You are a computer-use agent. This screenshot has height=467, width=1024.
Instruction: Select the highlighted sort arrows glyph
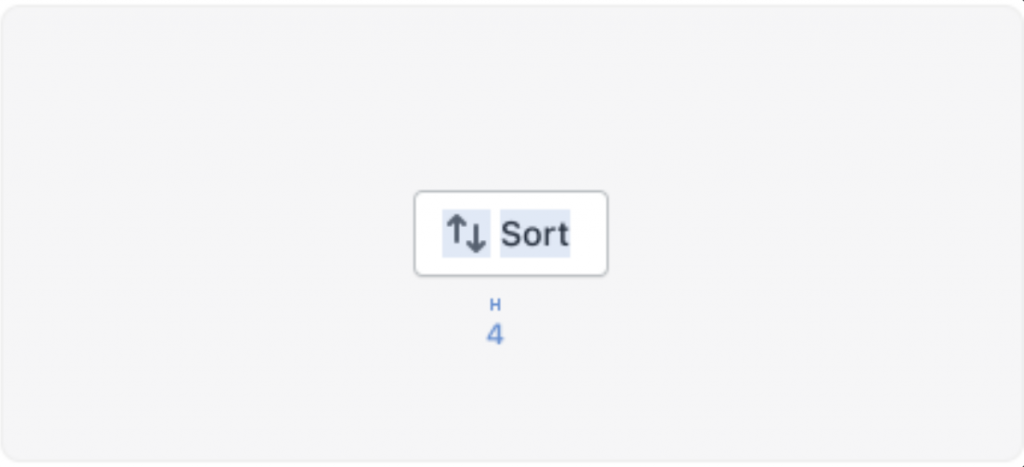tap(466, 233)
